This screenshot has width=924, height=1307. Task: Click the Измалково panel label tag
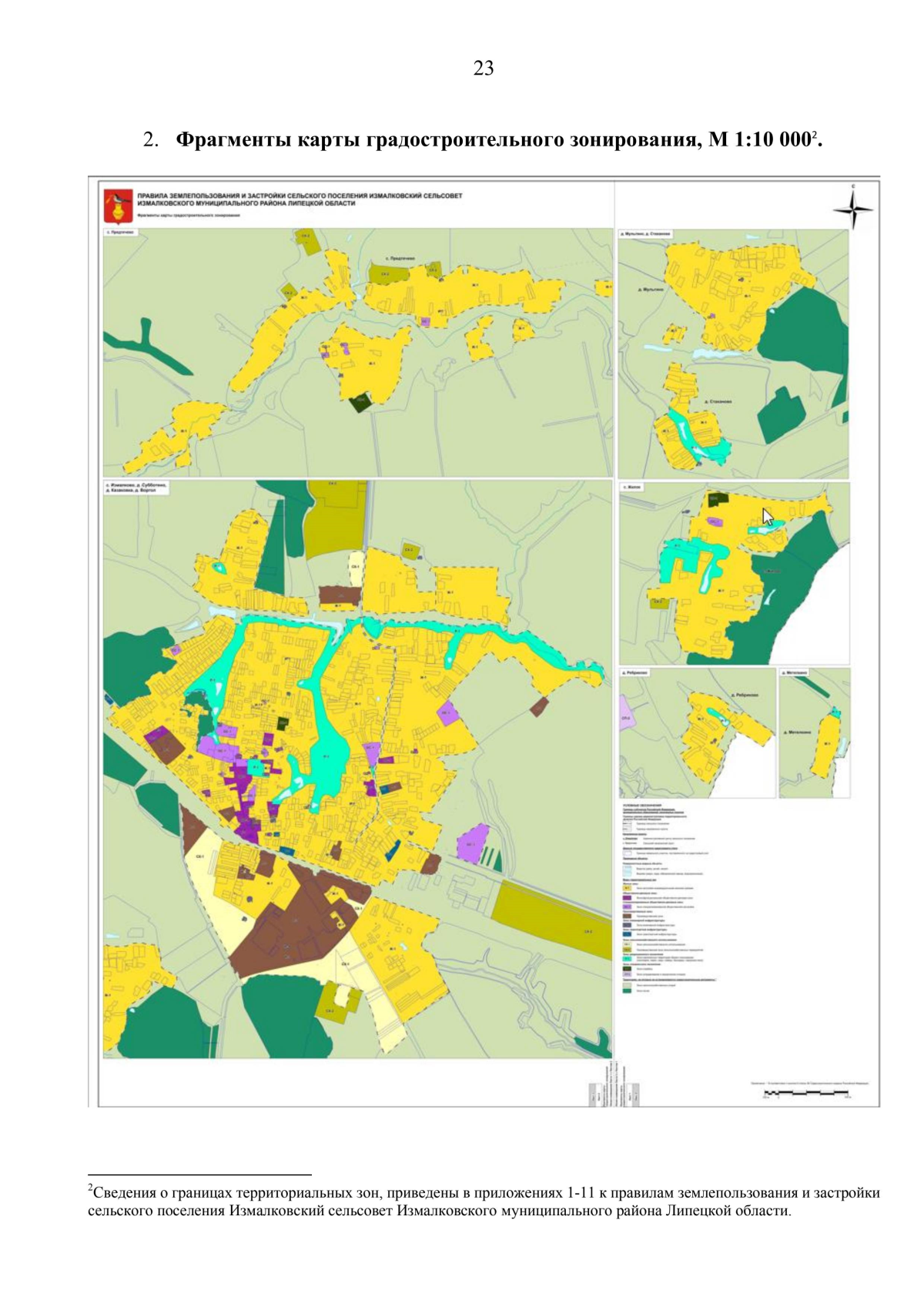pyautogui.click(x=136, y=488)
